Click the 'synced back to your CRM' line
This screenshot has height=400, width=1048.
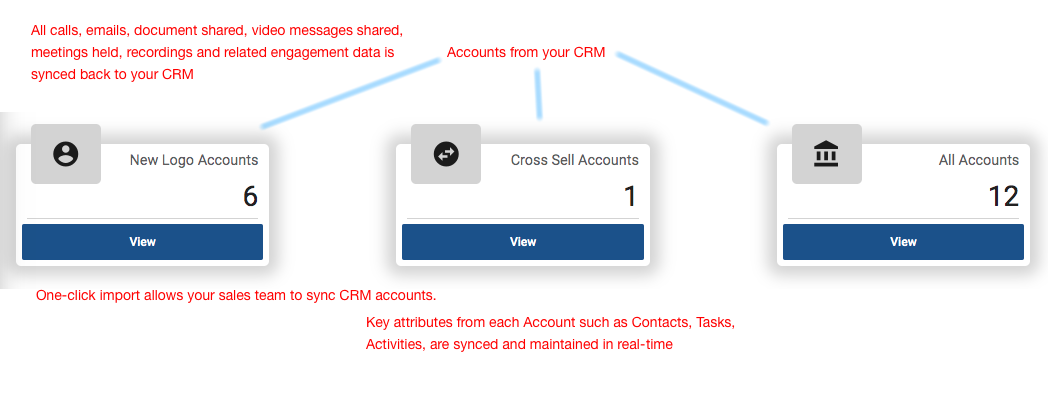(112, 74)
